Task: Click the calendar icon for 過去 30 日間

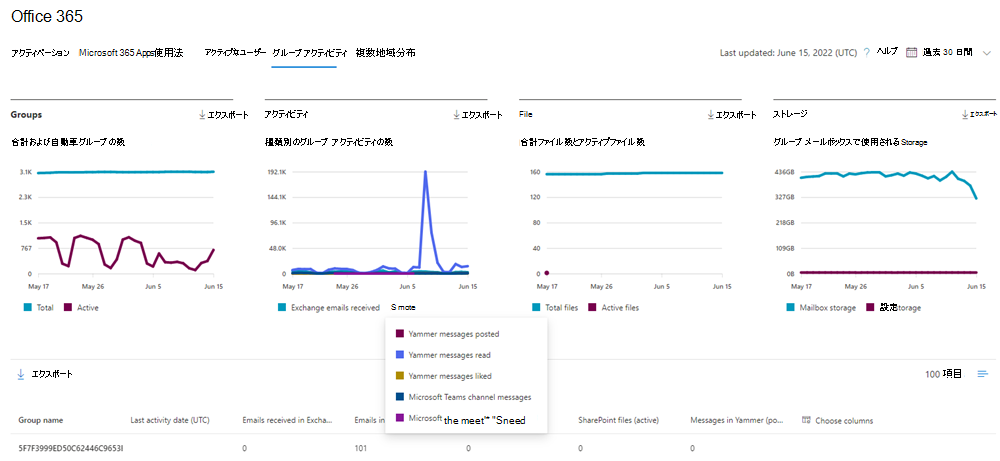Action: 911,52
